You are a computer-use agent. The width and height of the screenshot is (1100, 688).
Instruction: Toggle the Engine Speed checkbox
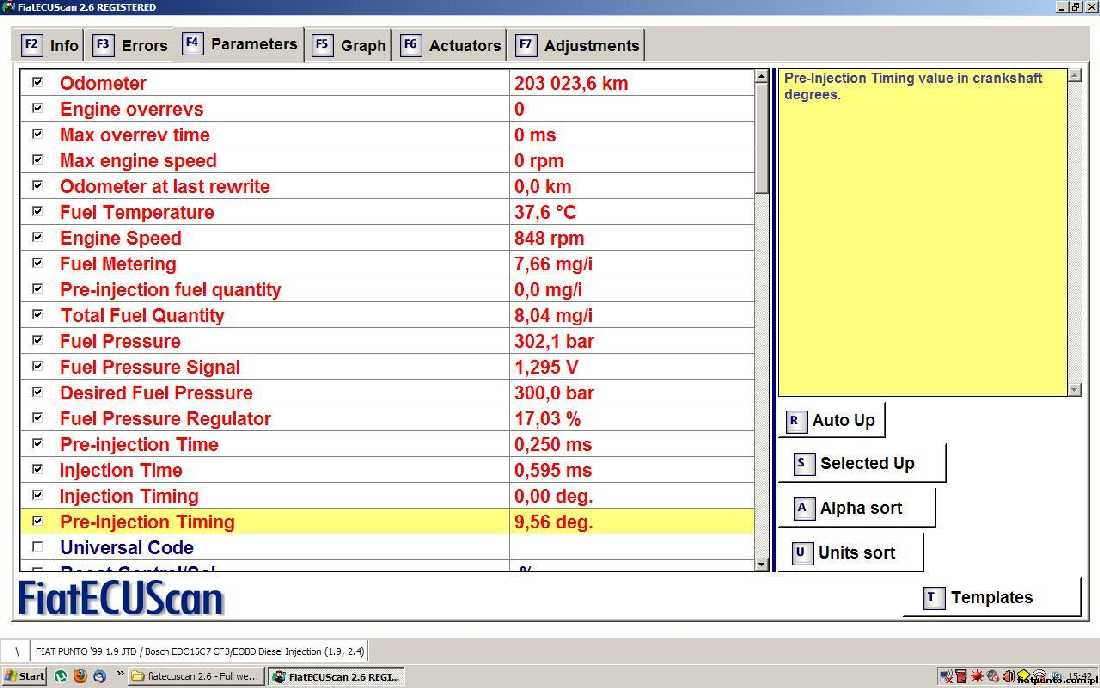click(38, 237)
